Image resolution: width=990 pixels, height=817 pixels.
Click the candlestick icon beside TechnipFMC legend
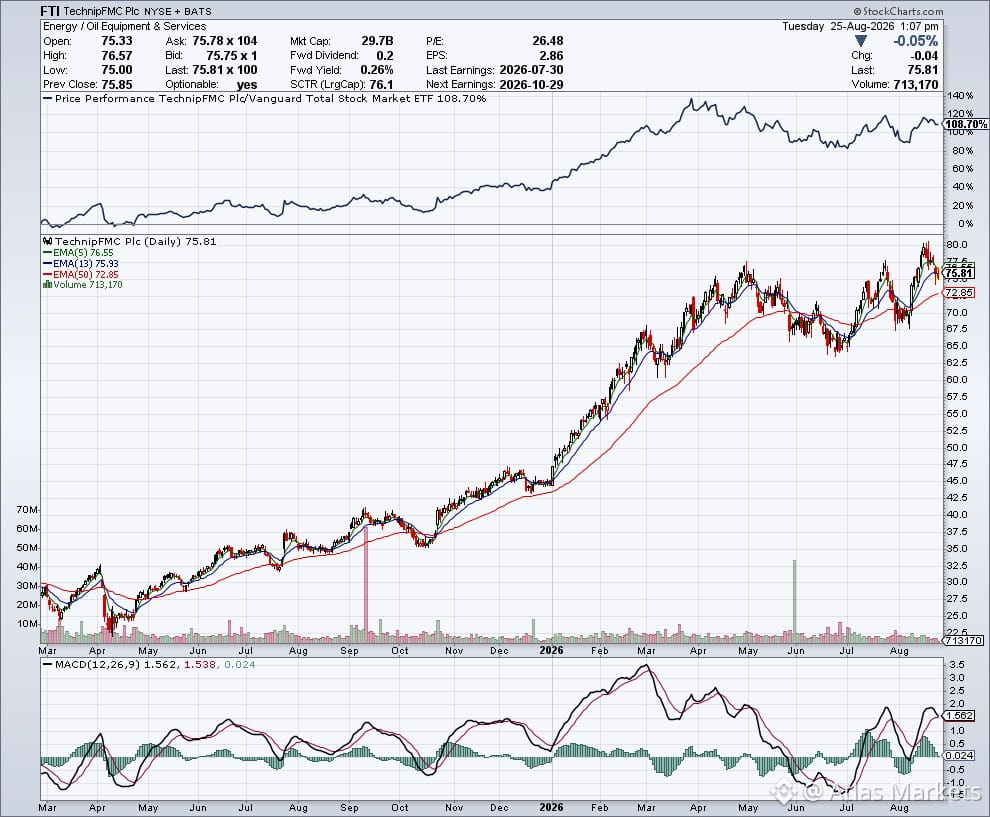[48, 241]
